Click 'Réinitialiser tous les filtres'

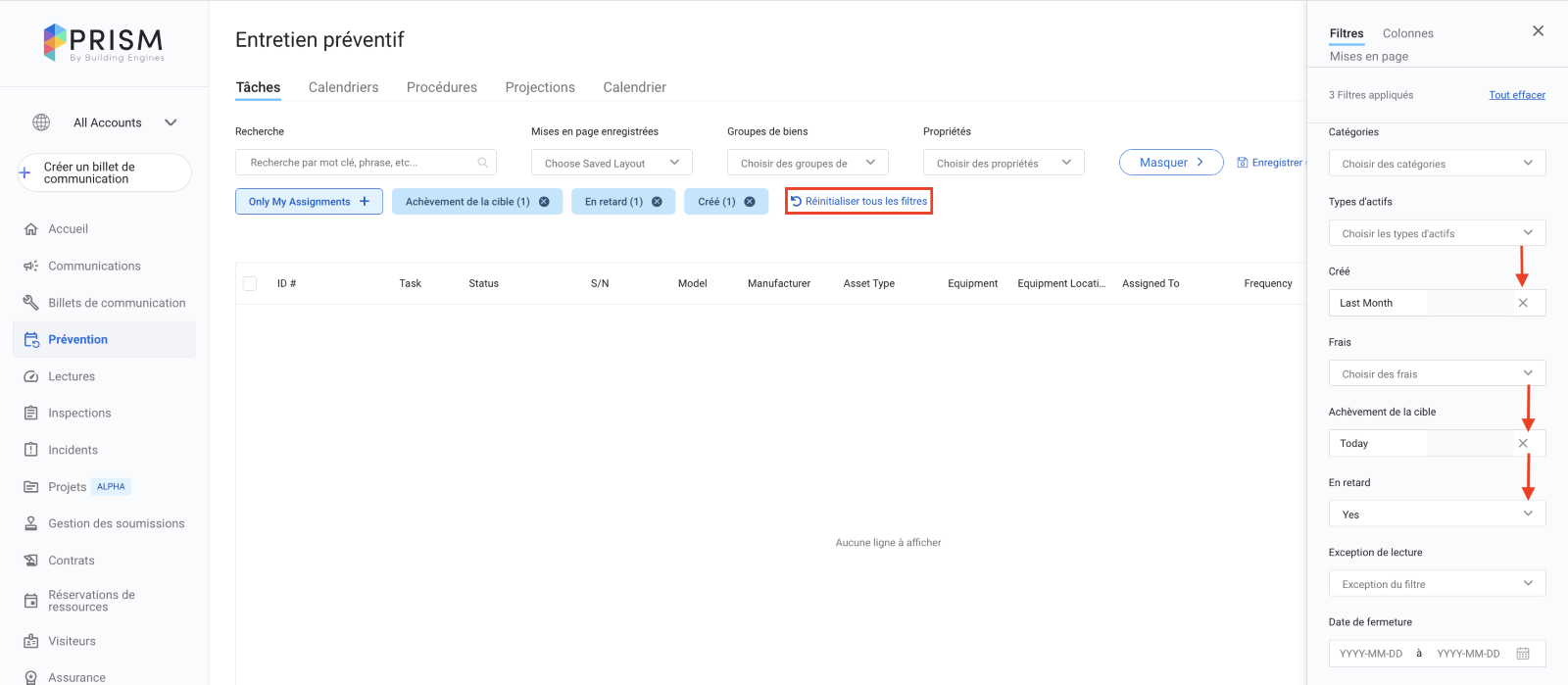pos(858,202)
